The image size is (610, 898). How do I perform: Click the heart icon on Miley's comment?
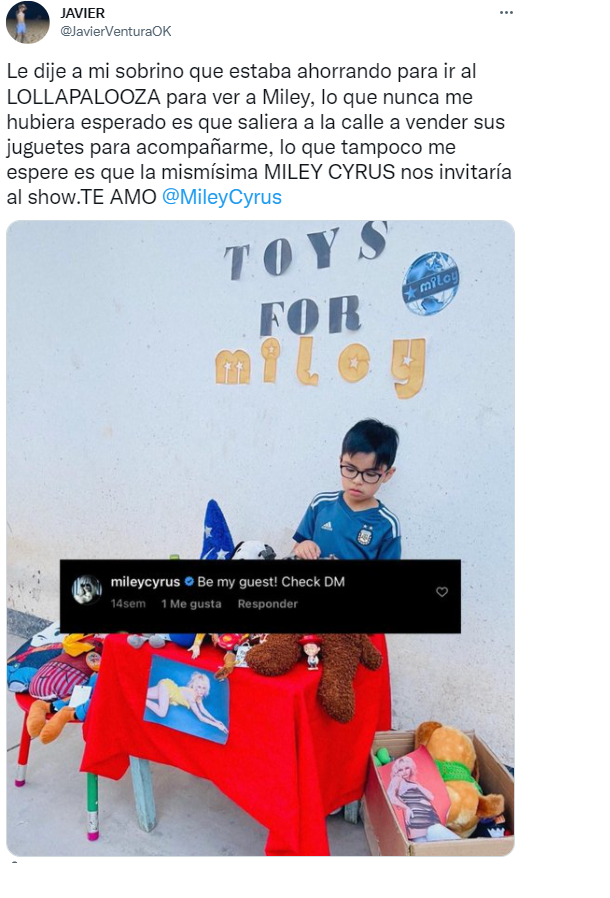(442, 592)
